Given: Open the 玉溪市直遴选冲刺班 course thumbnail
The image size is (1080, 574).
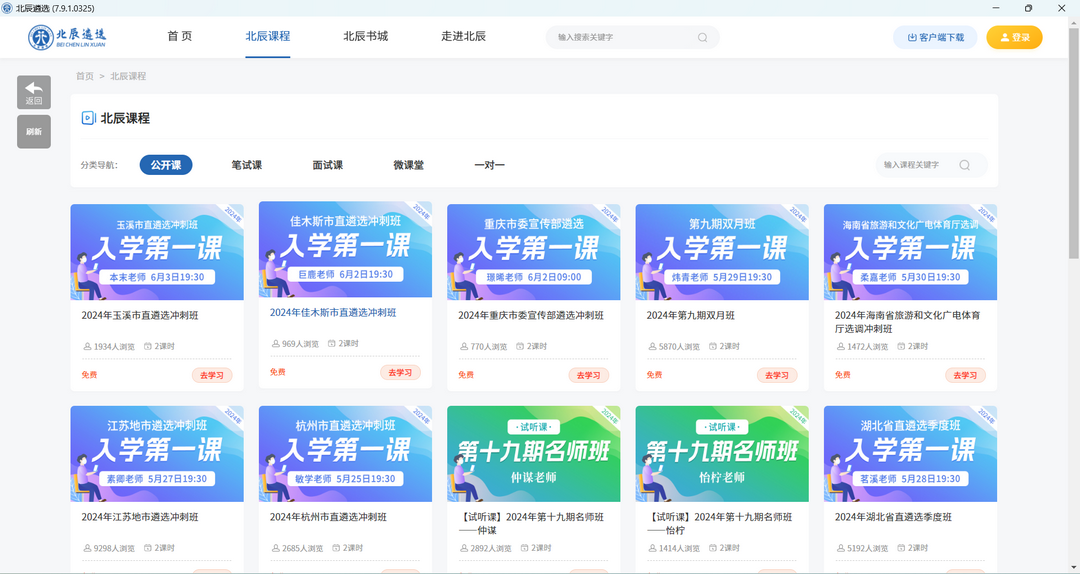Looking at the screenshot, I should tap(157, 252).
